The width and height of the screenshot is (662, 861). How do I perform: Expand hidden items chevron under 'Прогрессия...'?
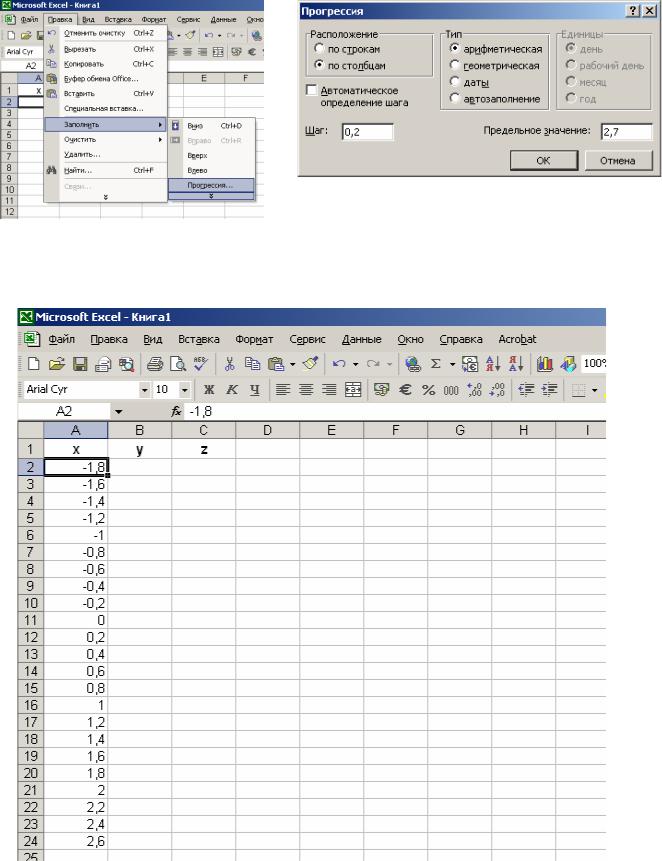coord(211,196)
